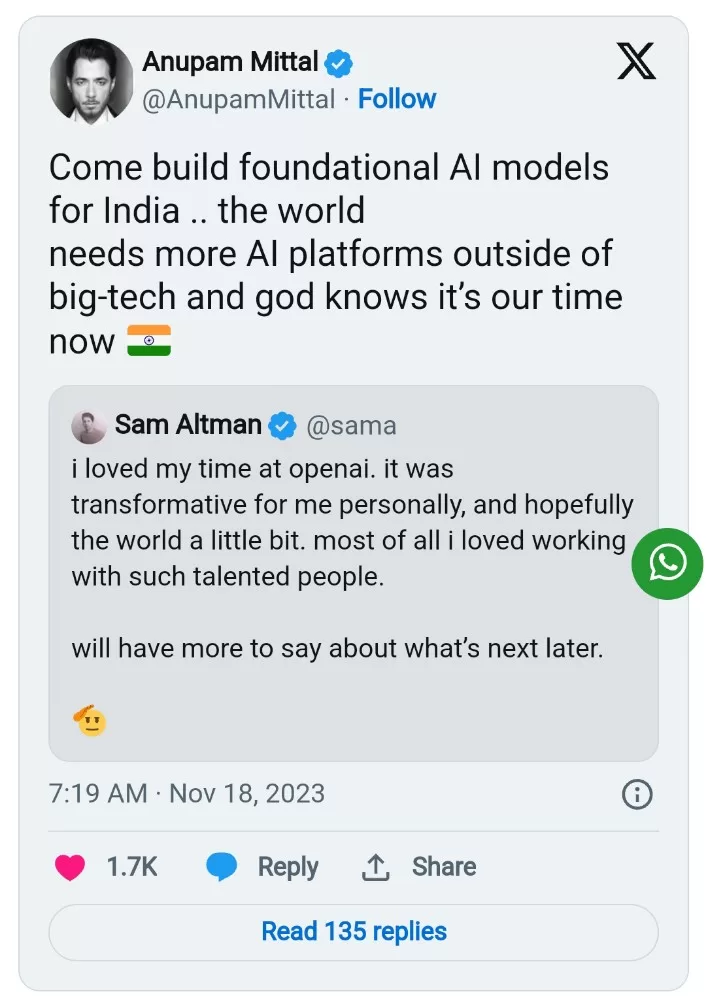Click Sam Altman's small avatar in quote
This screenshot has width=706, height=997.
(x=88, y=426)
